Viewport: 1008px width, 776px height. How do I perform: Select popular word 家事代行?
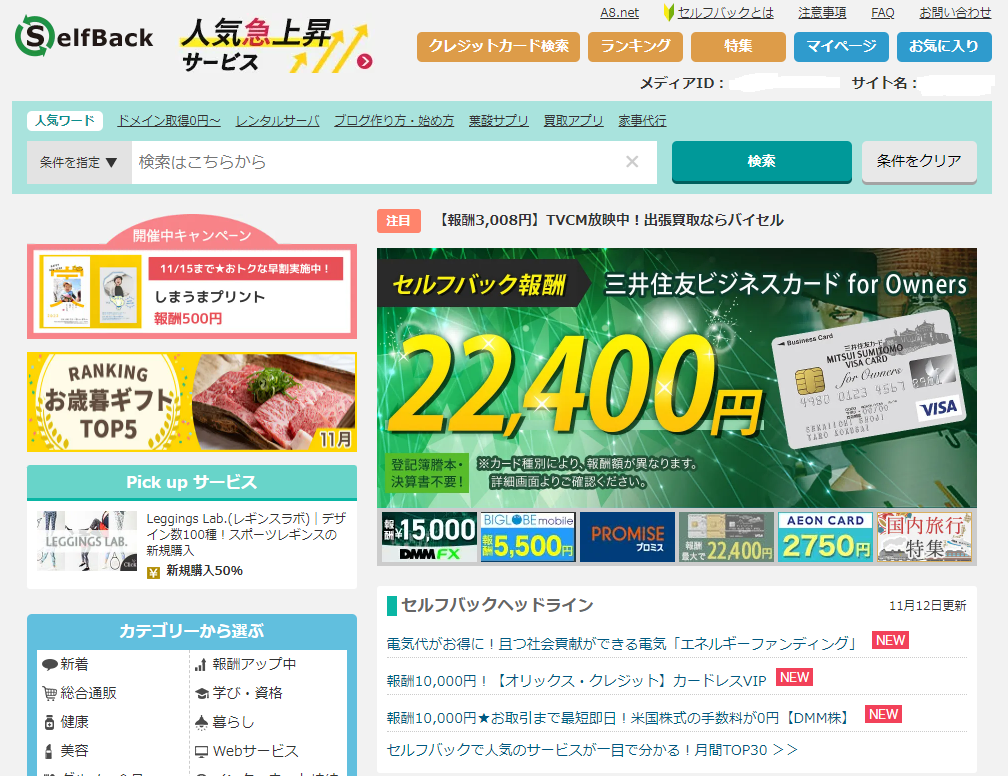coord(642,120)
